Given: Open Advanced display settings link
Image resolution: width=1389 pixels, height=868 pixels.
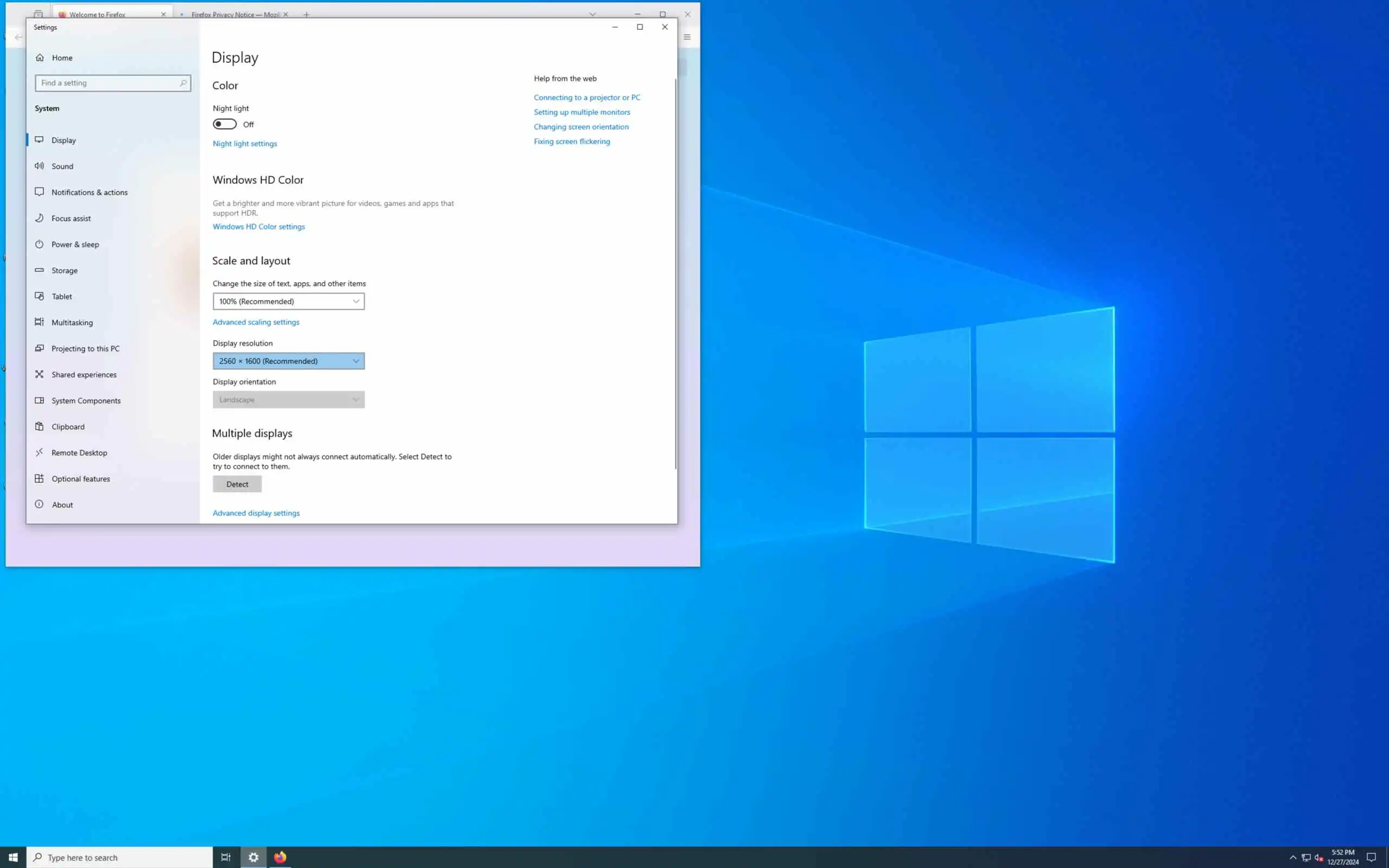Looking at the screenshot, I should pyautogui.click(x=256, y=513).
